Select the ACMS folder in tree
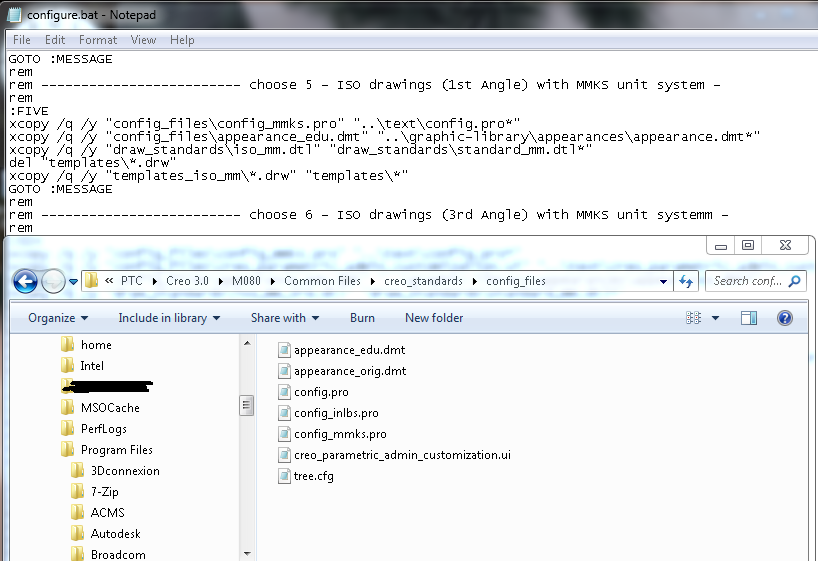 [98, 512]
